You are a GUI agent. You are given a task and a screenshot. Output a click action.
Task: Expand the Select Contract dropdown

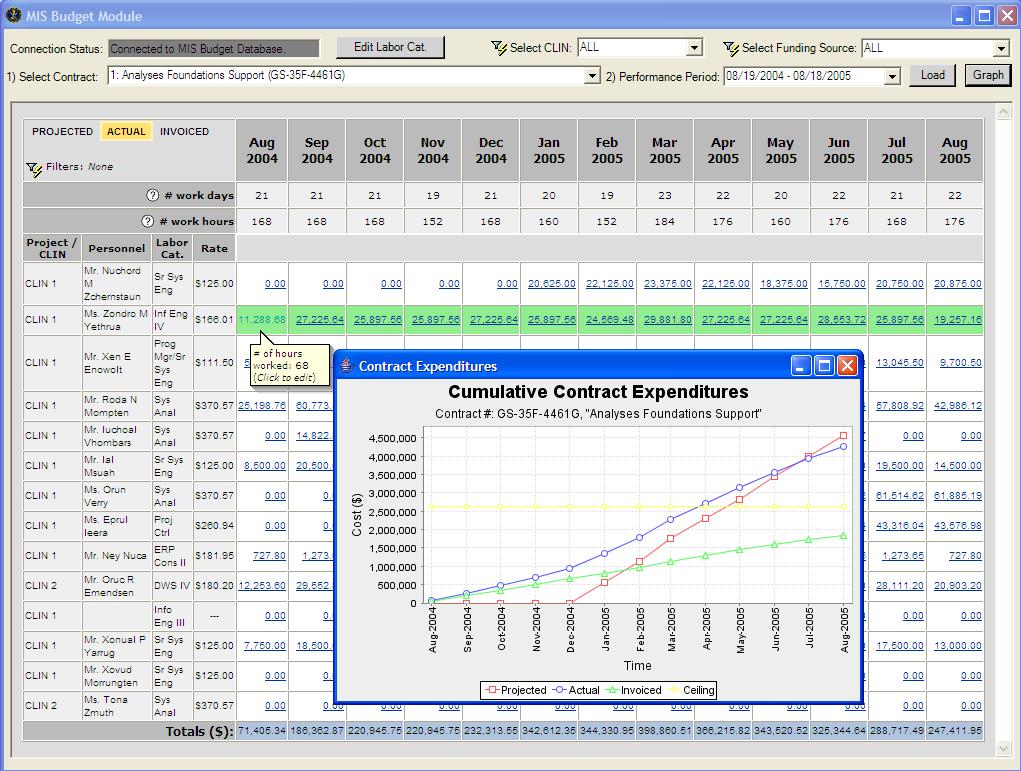coord(591,76)
